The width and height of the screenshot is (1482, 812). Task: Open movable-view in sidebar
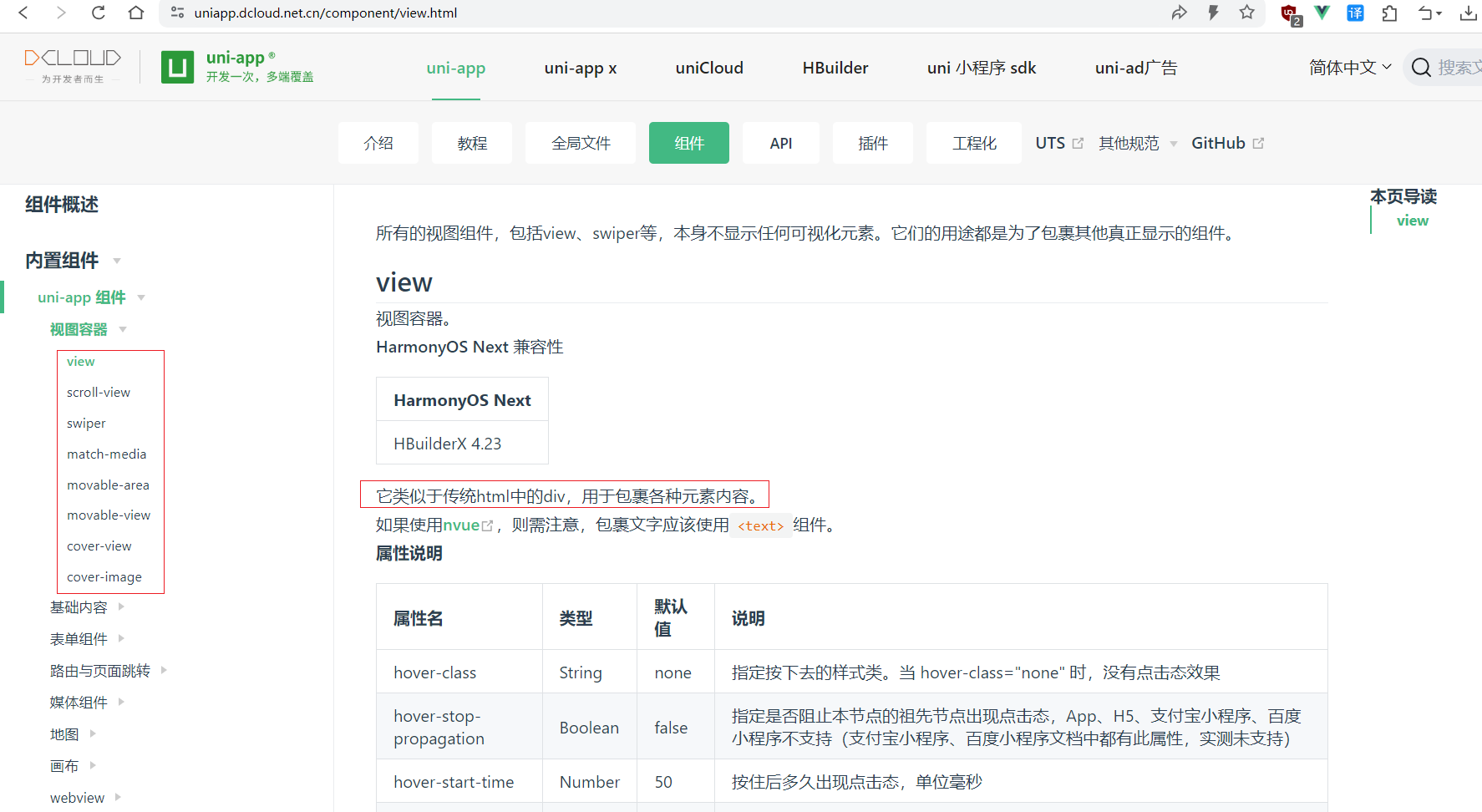point(109,515)
